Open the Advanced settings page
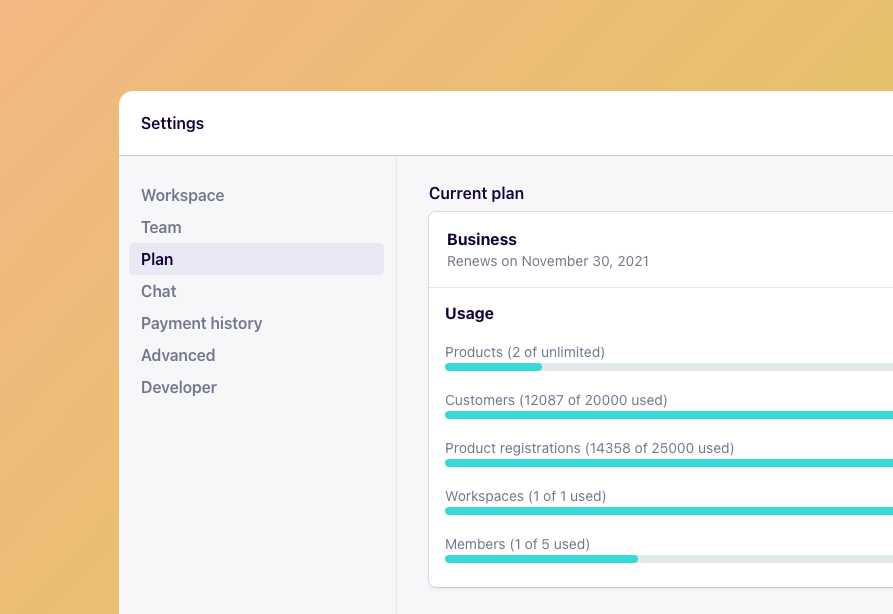The height and width of the screenshot is (614, 893). 178,355
